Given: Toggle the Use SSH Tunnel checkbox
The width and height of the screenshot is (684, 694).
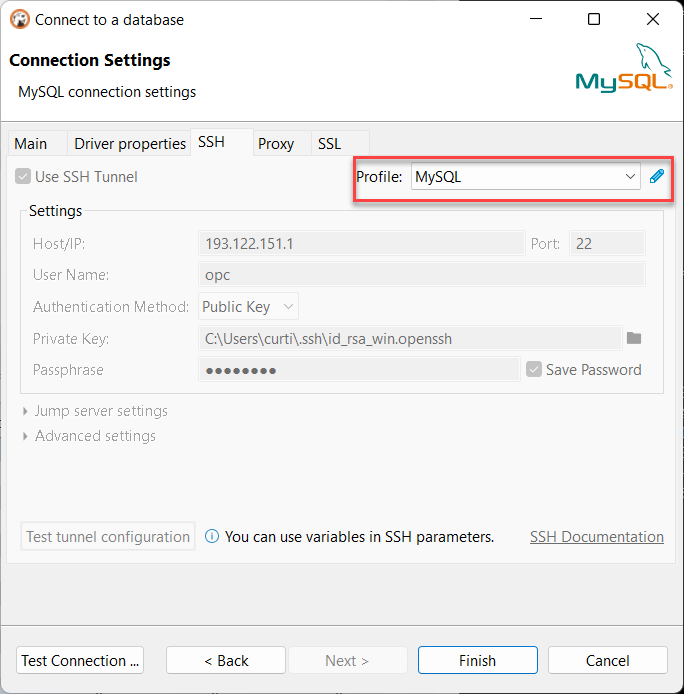Looking at the screenshot, I should tap(23, 177).
